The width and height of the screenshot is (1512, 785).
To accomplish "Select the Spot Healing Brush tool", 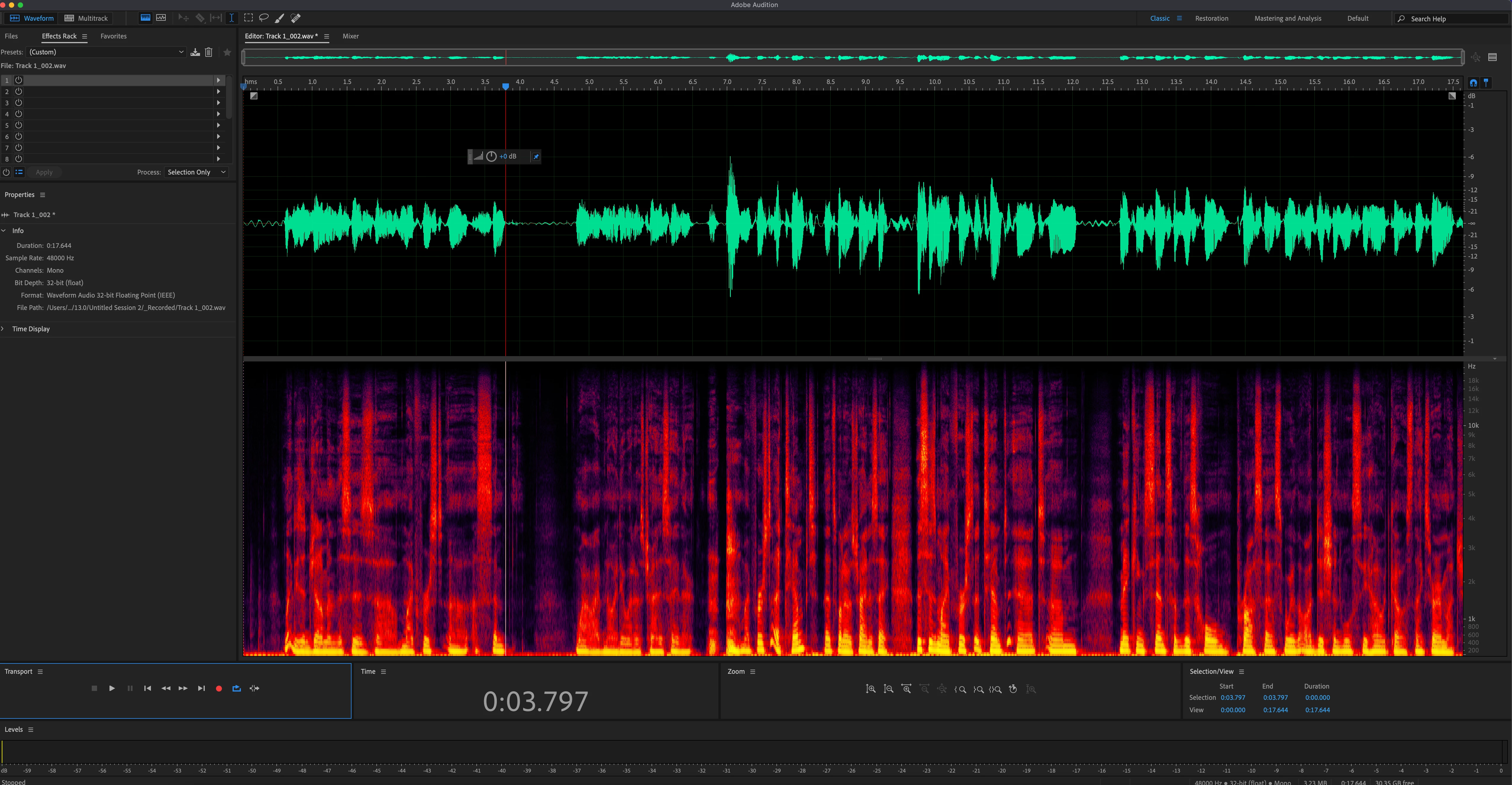I will (x=296, y=18).
